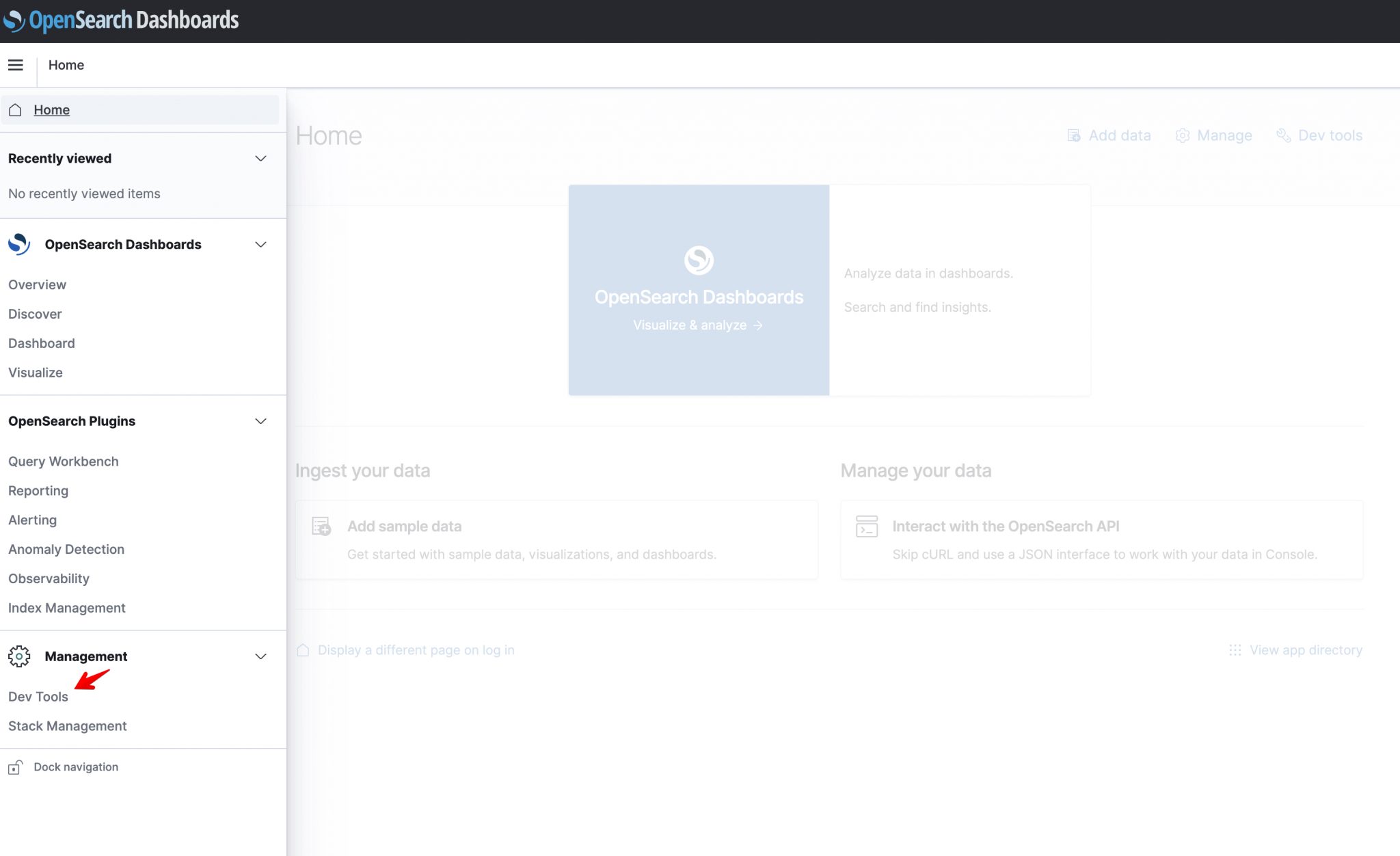Collapse the Management nav group
This screenshot has width=1400, height=856.
260,656
